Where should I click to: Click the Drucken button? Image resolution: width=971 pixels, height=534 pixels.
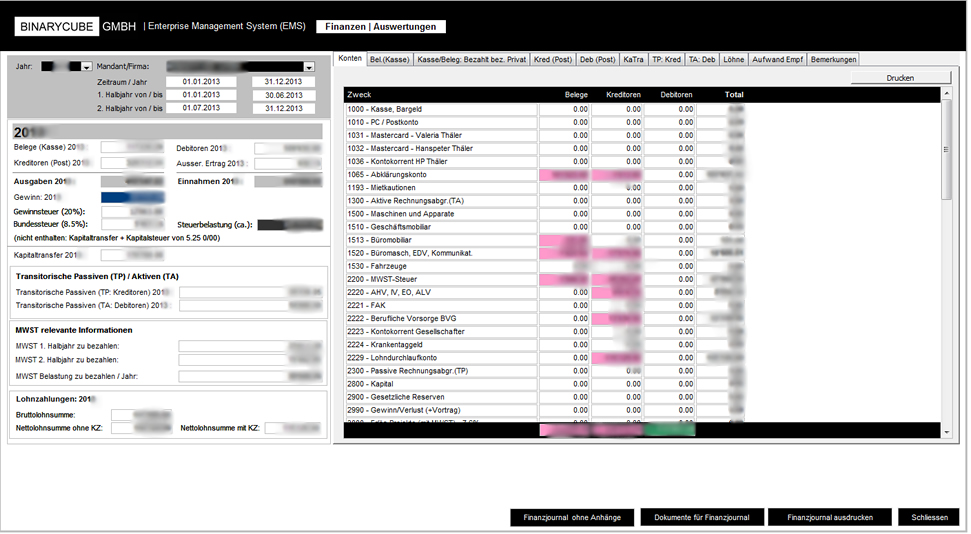pyautogui.click(x=899, y=77)
